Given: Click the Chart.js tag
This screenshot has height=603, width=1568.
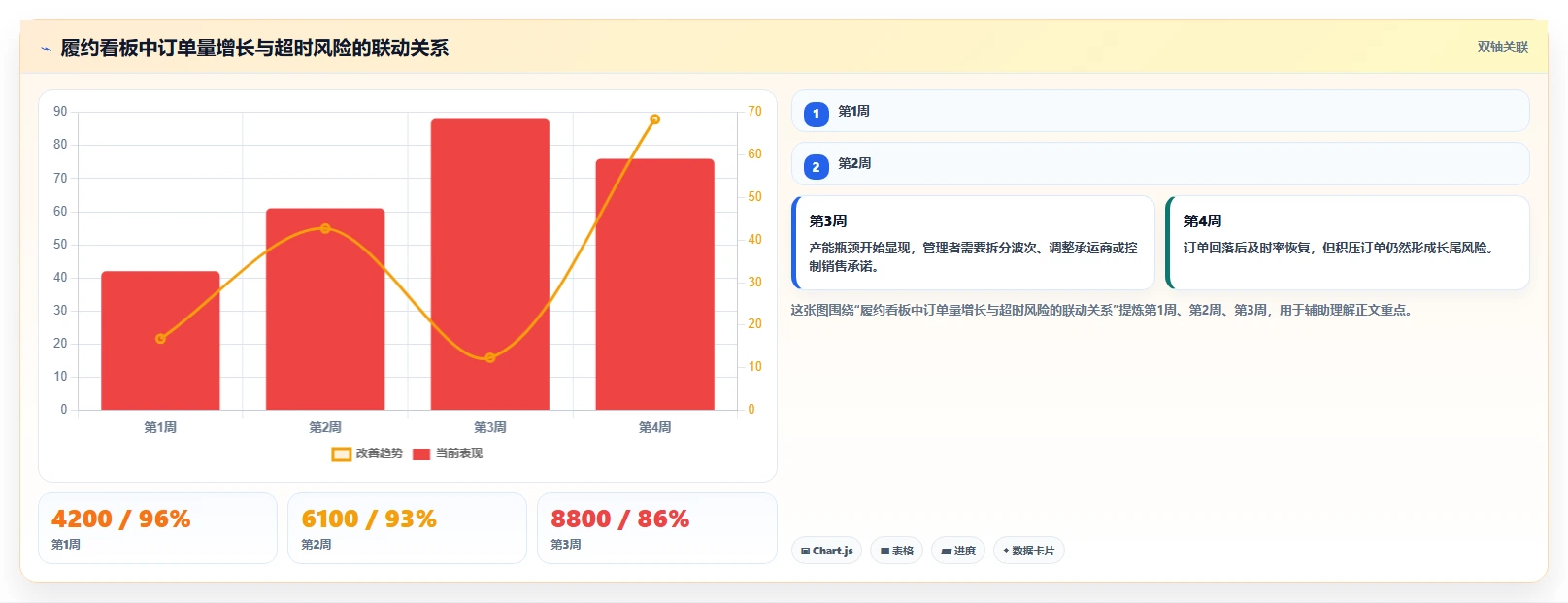Looking at the screenshot, I should tap(826, 551).
